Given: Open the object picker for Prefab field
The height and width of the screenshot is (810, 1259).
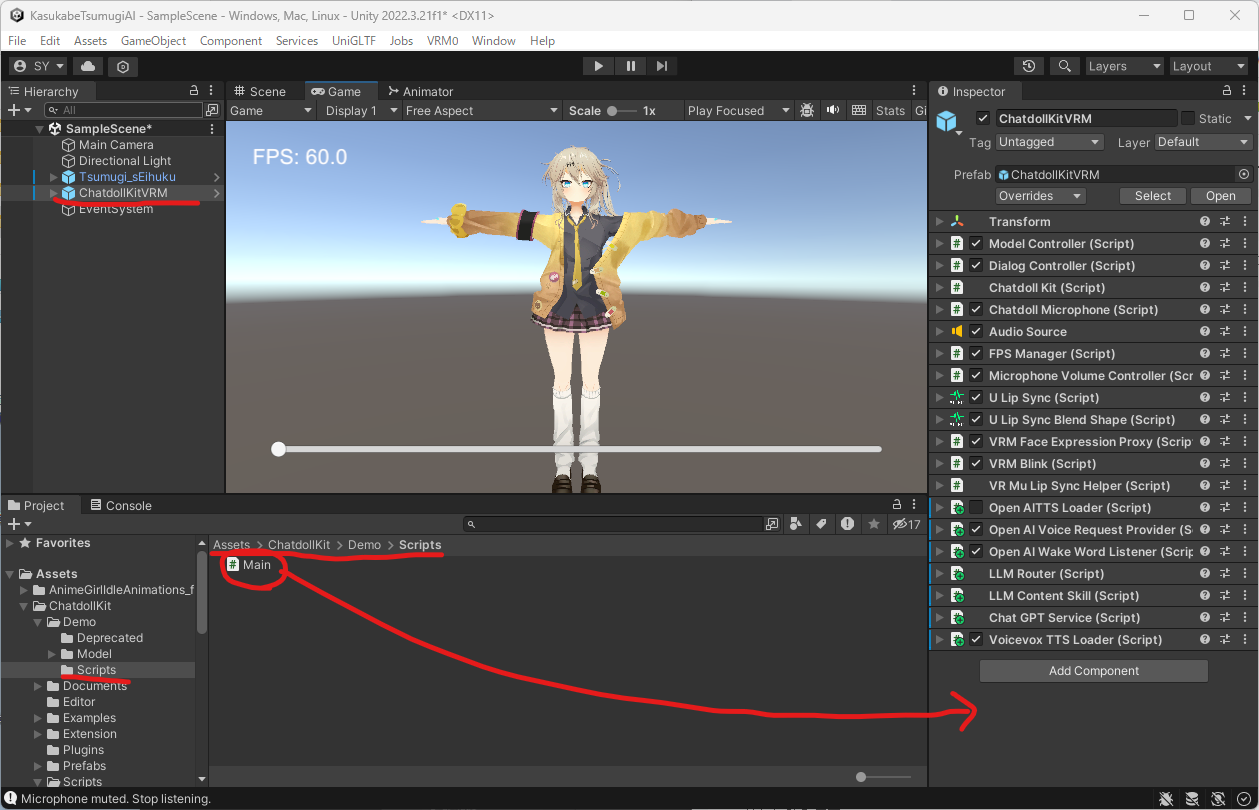Looking at the screenshot, I should tap(1244, 174).
